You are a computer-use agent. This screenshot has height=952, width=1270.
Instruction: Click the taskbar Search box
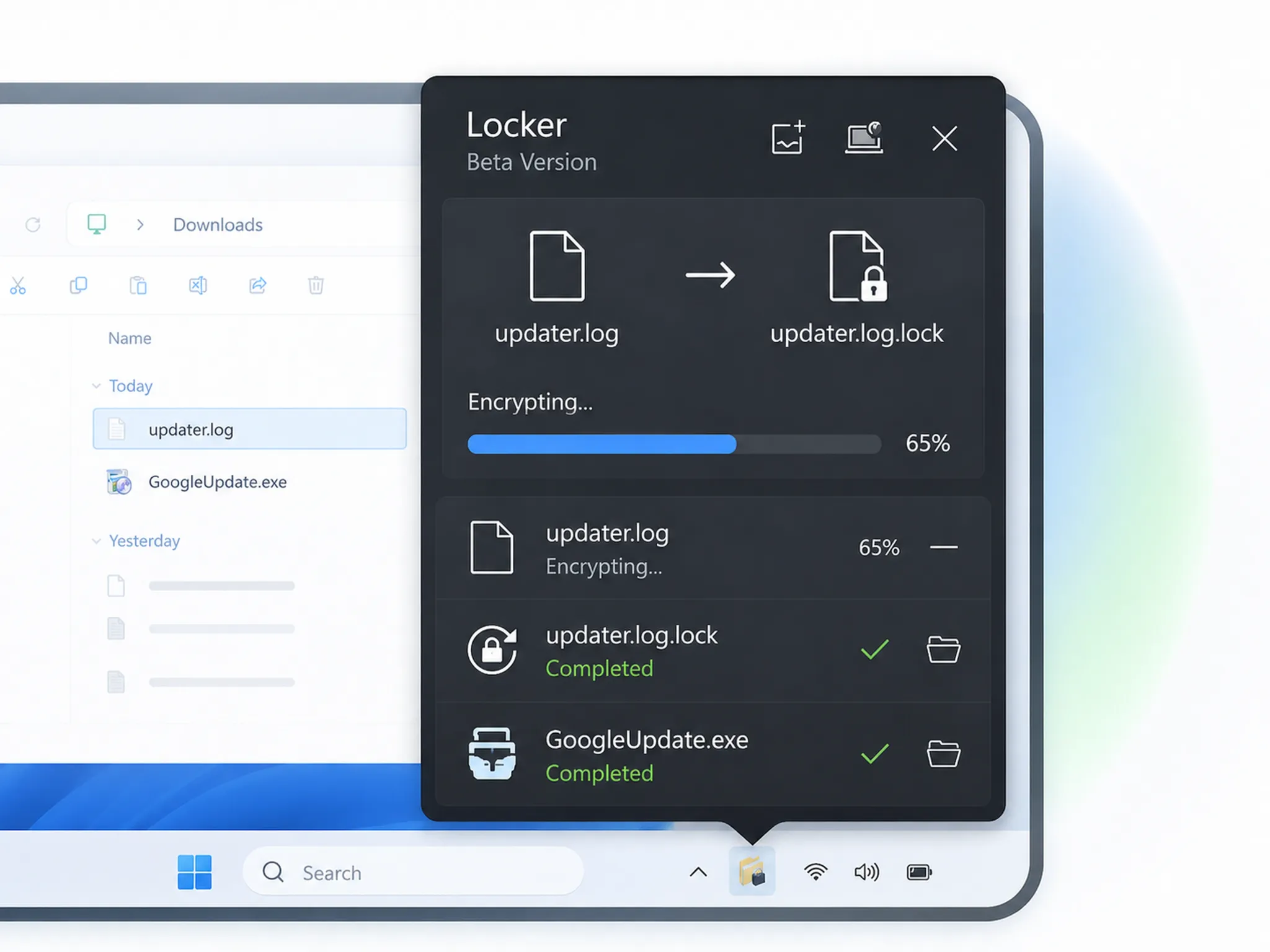tap(414, 872)
